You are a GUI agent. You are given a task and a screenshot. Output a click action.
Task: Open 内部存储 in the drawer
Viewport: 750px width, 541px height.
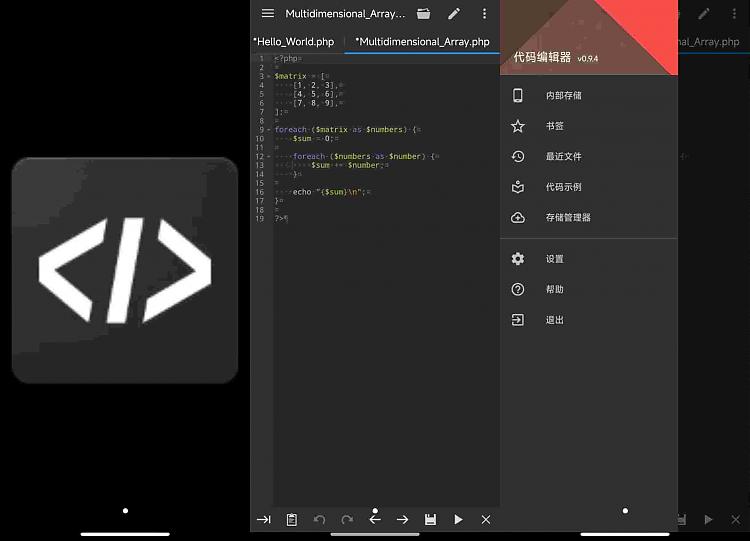pyautogui.click(x=589, y=95)
